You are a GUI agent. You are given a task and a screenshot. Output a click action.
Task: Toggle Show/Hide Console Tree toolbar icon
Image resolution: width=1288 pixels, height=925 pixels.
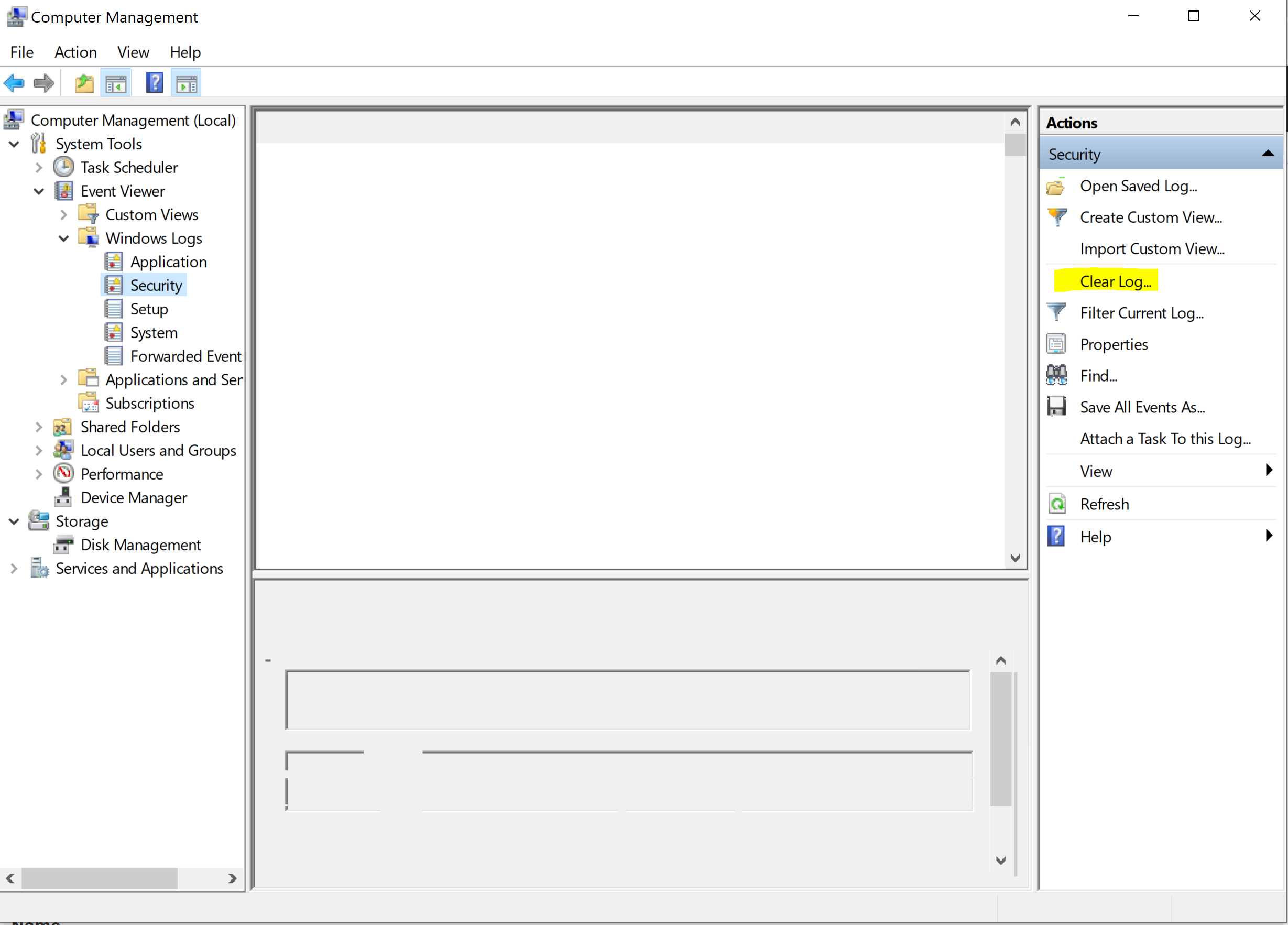(x=116, y=83)
